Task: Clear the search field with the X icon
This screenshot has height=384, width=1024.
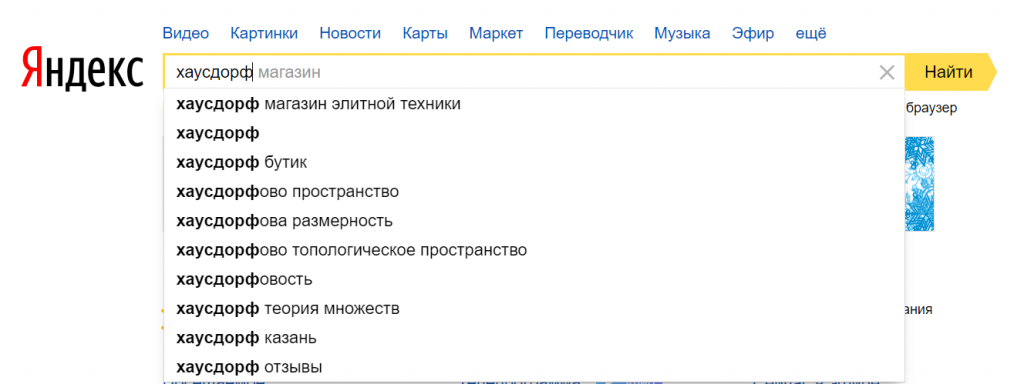Action: pyautogui.click(x=887, y=72)
